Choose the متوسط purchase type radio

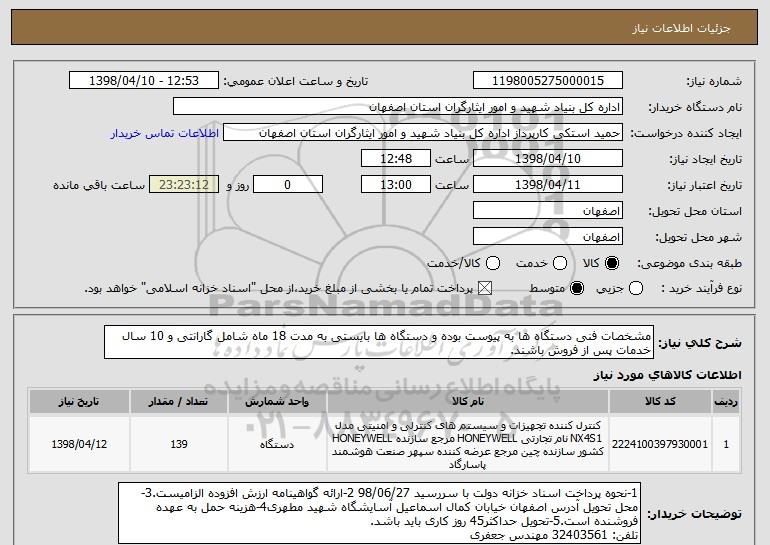click(x=577, y=288)
